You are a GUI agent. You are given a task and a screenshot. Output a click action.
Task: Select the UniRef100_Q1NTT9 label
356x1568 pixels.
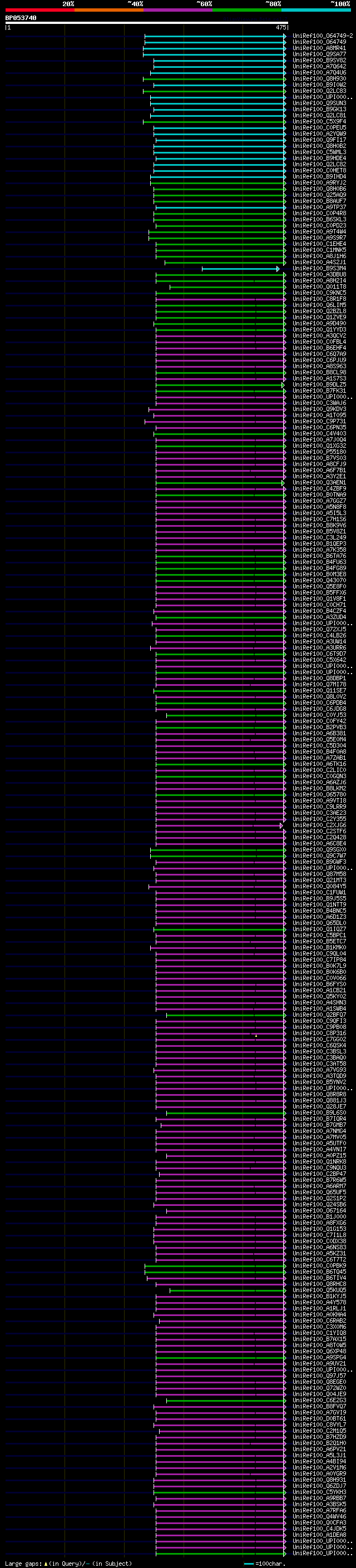(319, 904)
